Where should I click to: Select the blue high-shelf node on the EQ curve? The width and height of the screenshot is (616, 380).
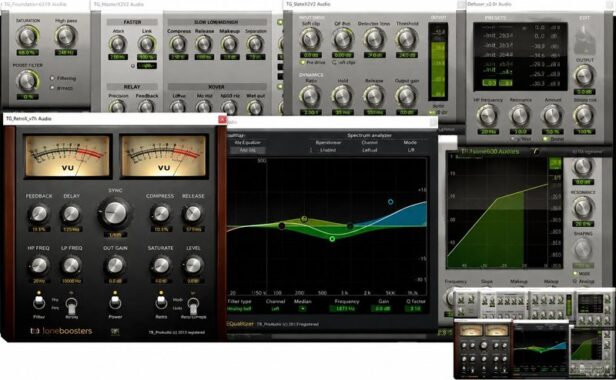pyautogui.click(x=390, y=202)
